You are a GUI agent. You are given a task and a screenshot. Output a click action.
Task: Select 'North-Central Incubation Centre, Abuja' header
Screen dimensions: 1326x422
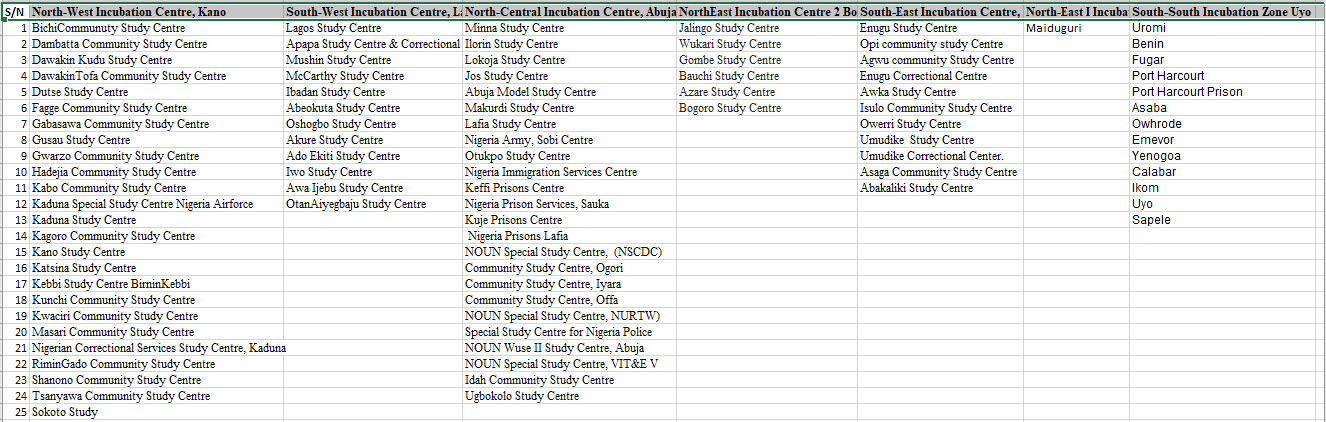(569, 12)
